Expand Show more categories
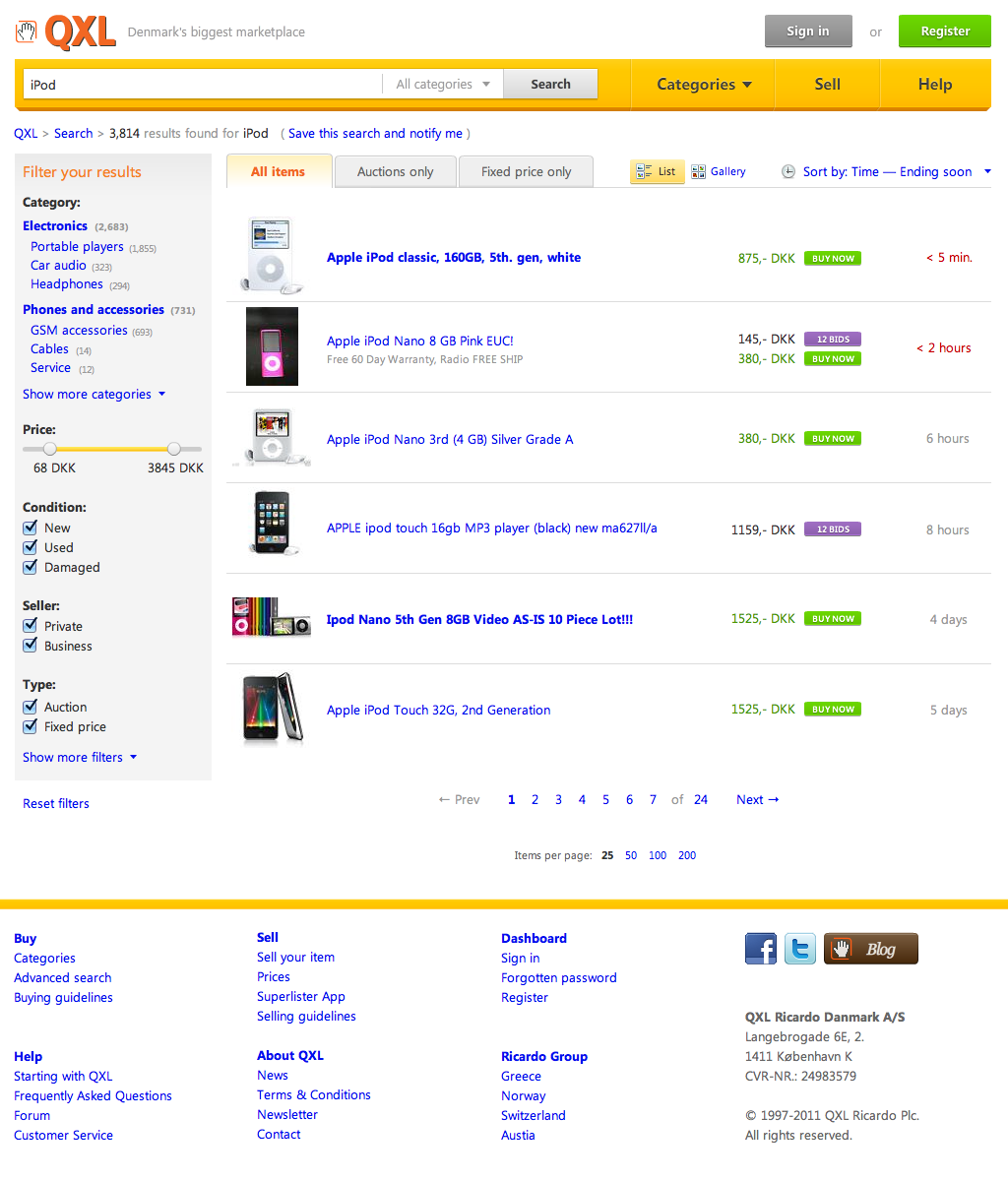This screenshot has width=1008, height=1181. point(94,394)
